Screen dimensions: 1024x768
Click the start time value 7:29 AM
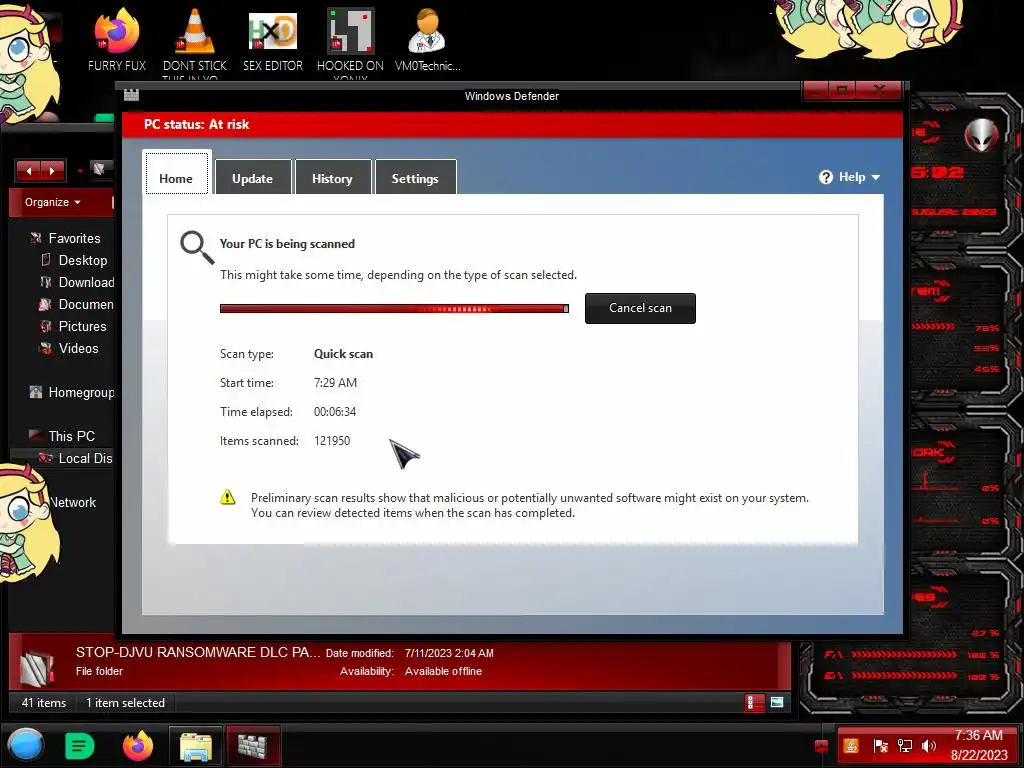pos(335,383)
